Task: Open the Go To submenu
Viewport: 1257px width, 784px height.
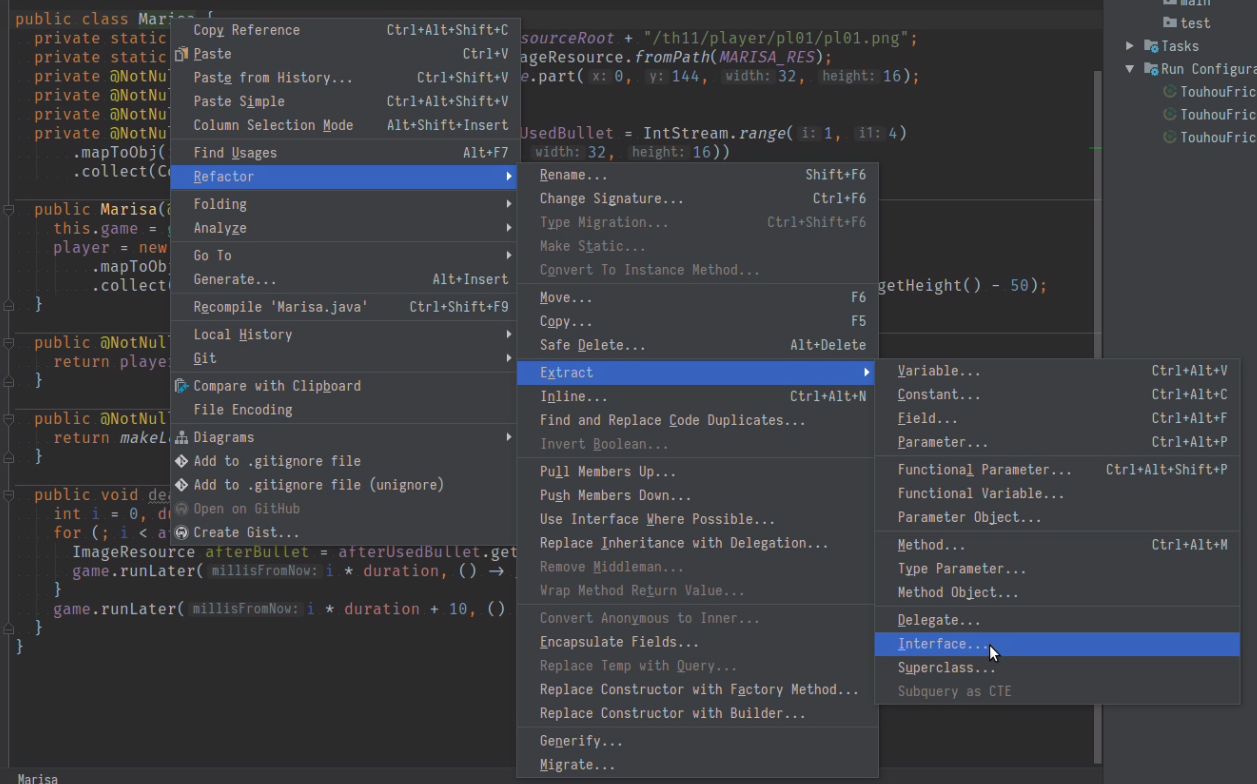Action: [x=344, y=255]
